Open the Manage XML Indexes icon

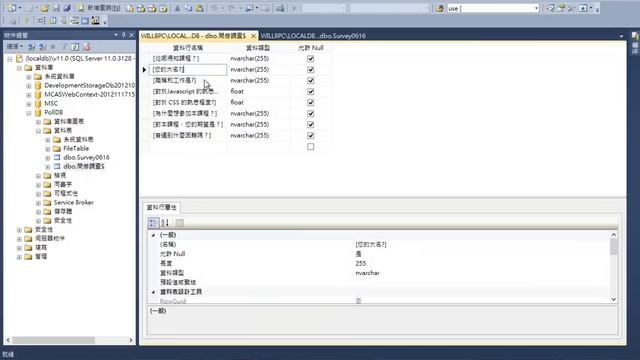(x=74, y=20)
